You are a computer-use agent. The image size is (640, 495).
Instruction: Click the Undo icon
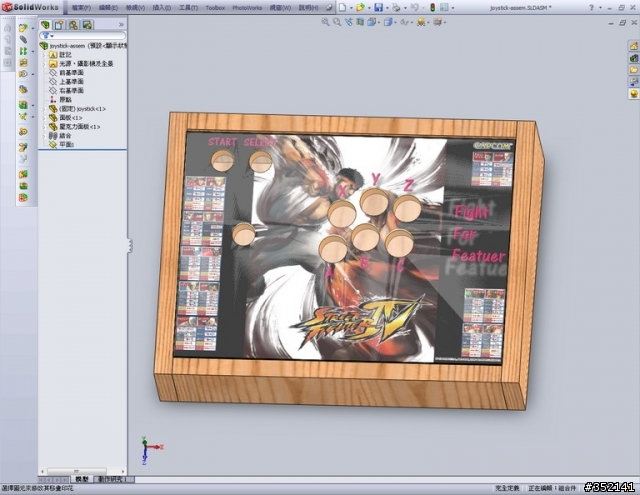(x=414, y=7)
